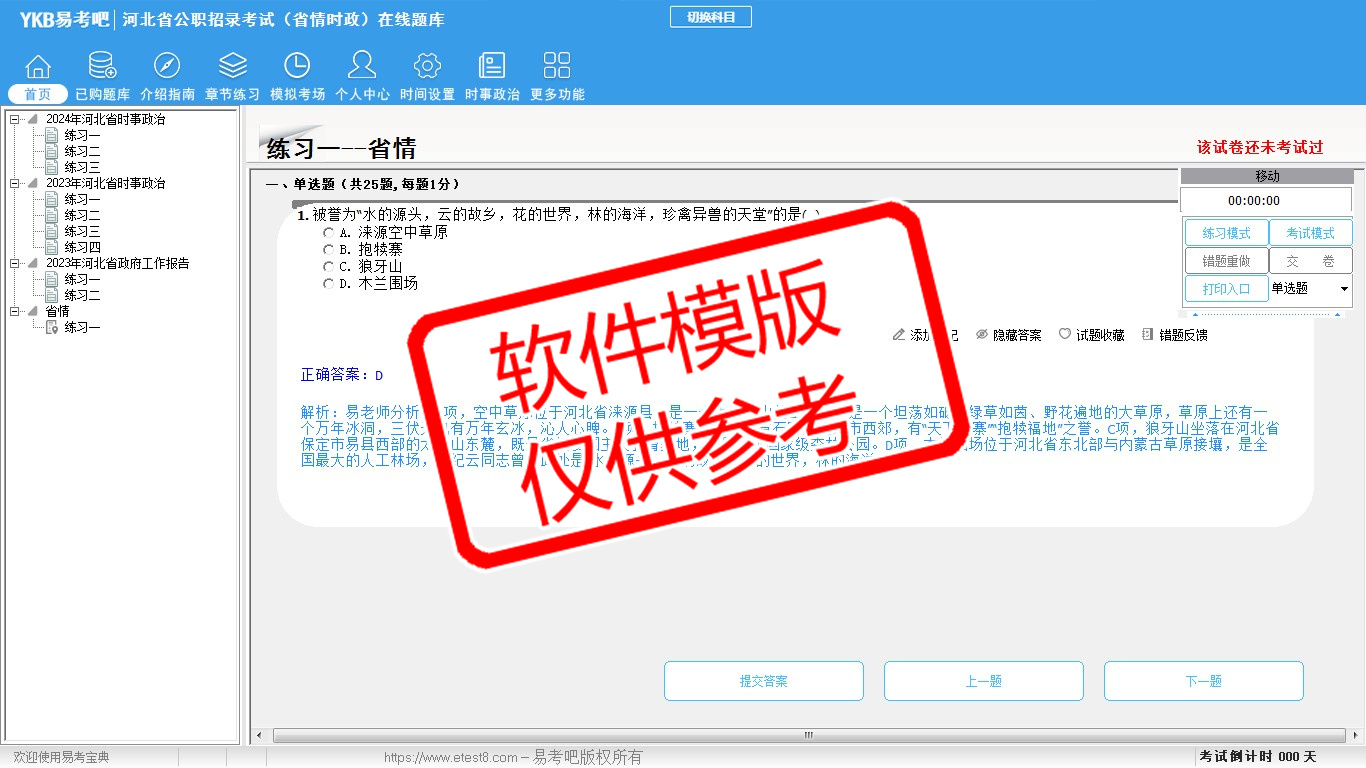Open 个人中心 user icon
The image size is (1366, 768).
click(x=362, y=67)
